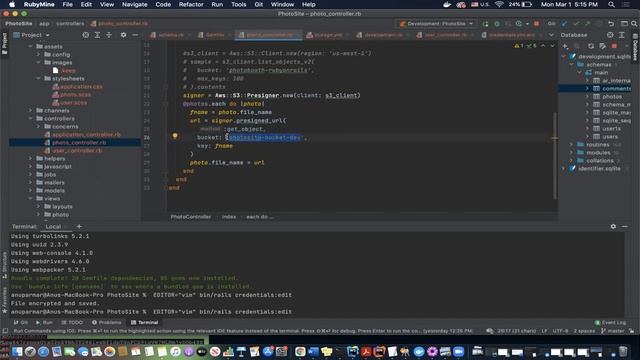
Task: Open the Run tool window
Action: coord(44,322)
